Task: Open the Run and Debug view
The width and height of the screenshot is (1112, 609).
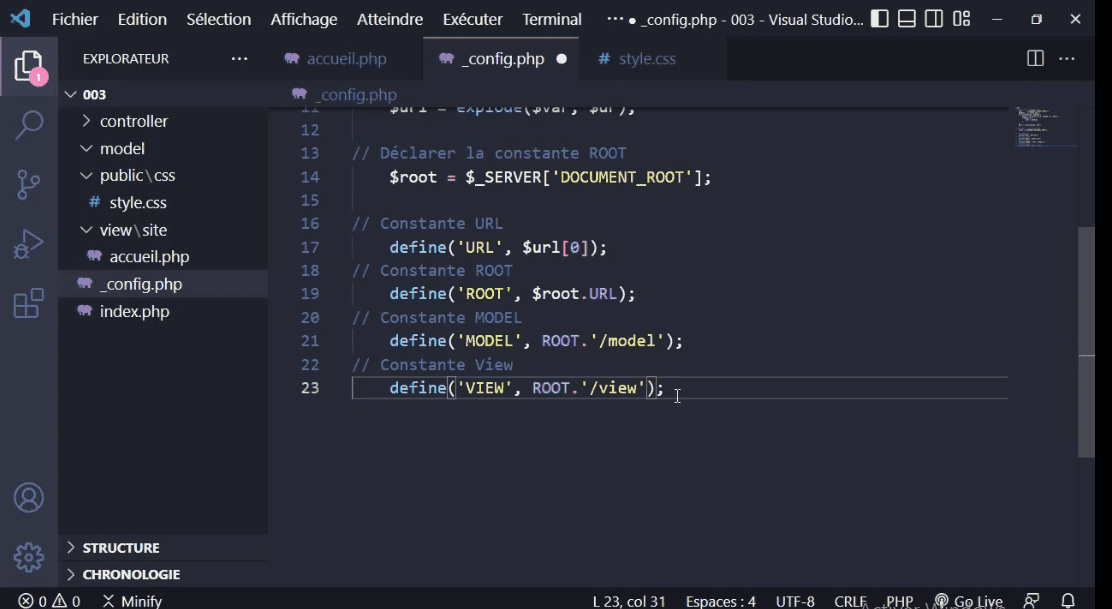Action: [29, 242]
